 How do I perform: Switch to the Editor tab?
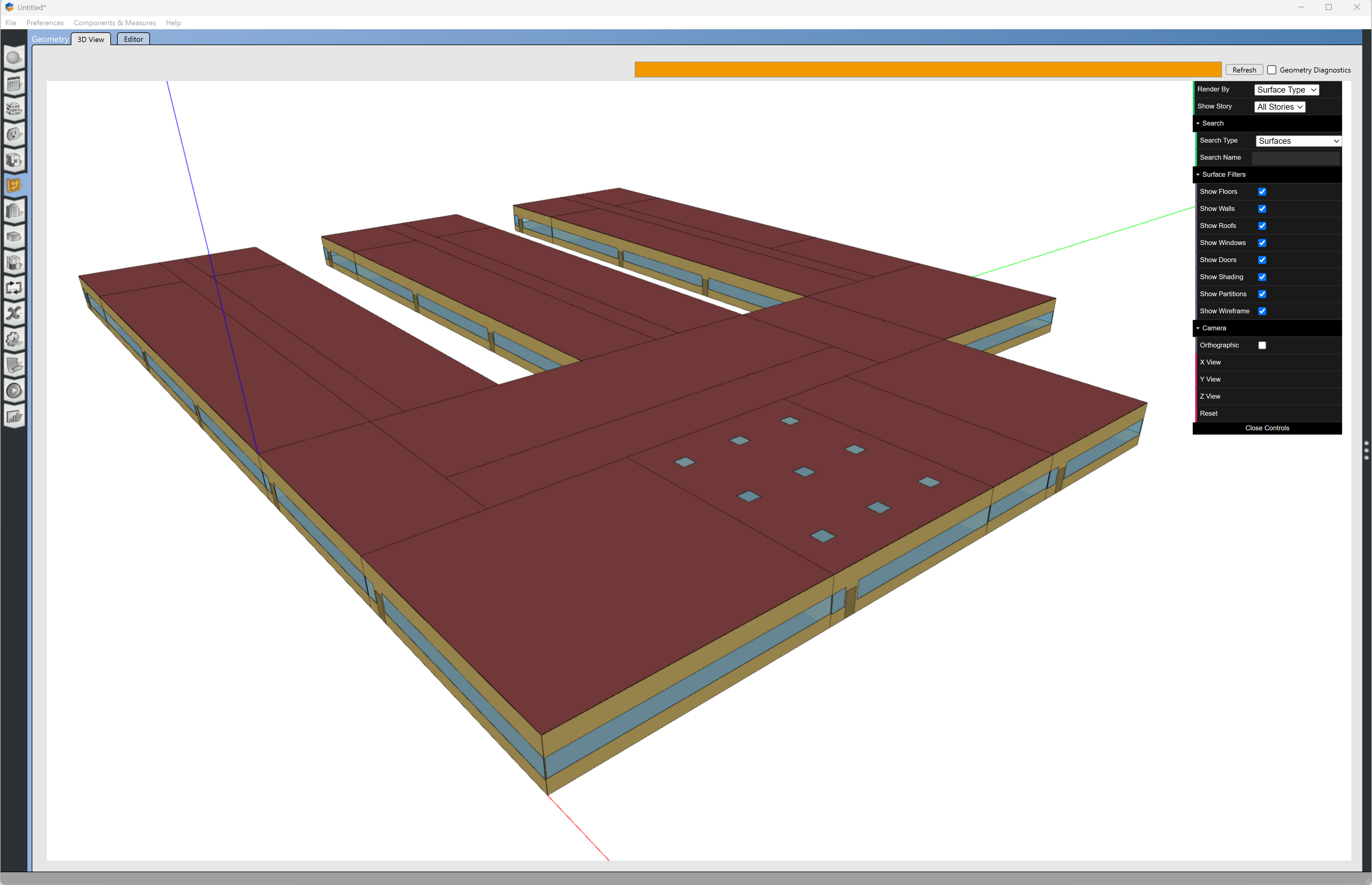(133, 39)
